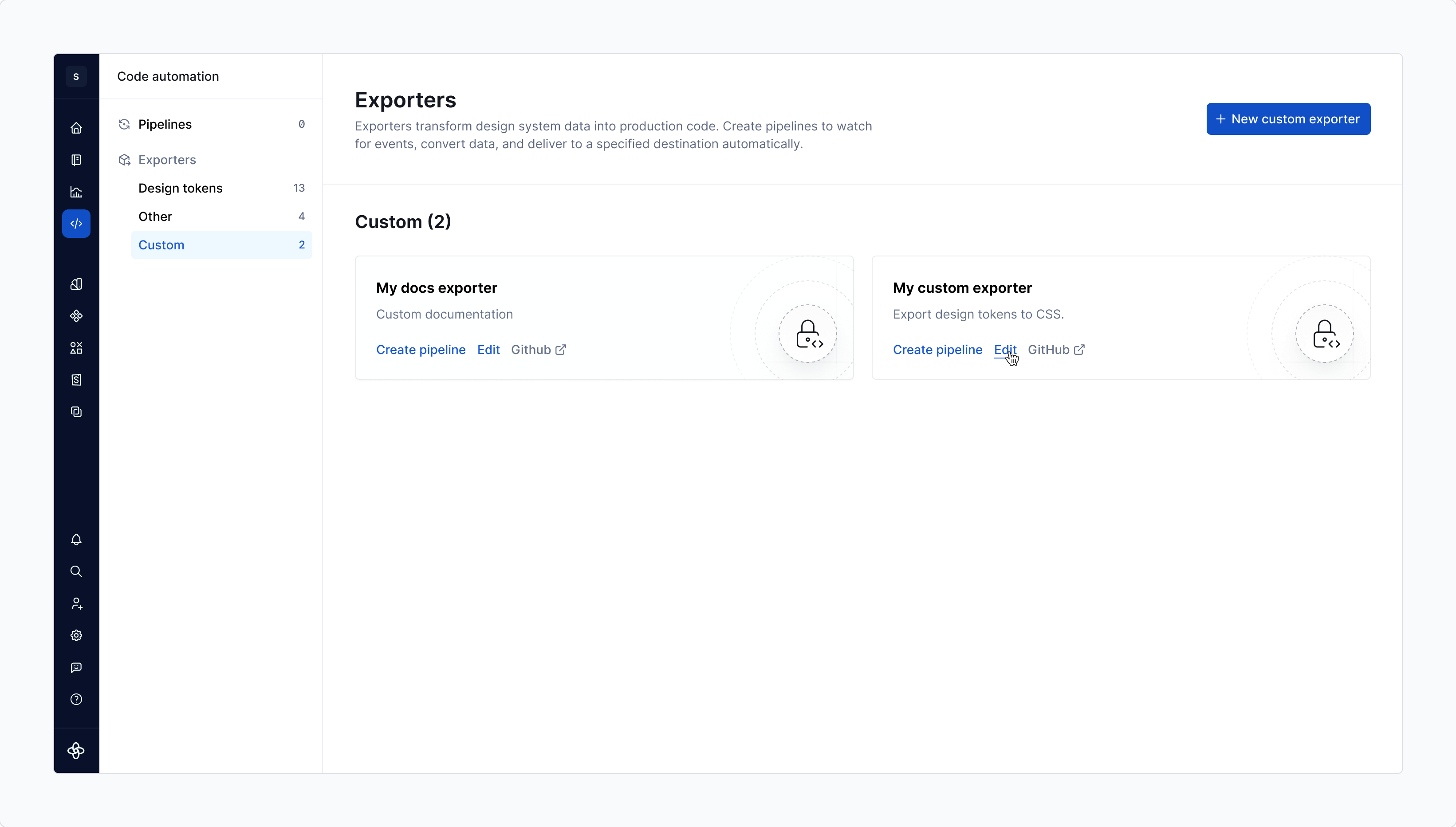The width and height of the screenshot is (1456, 827).
Task: Click the search magnifier icon
Action: tap(76, 571)
